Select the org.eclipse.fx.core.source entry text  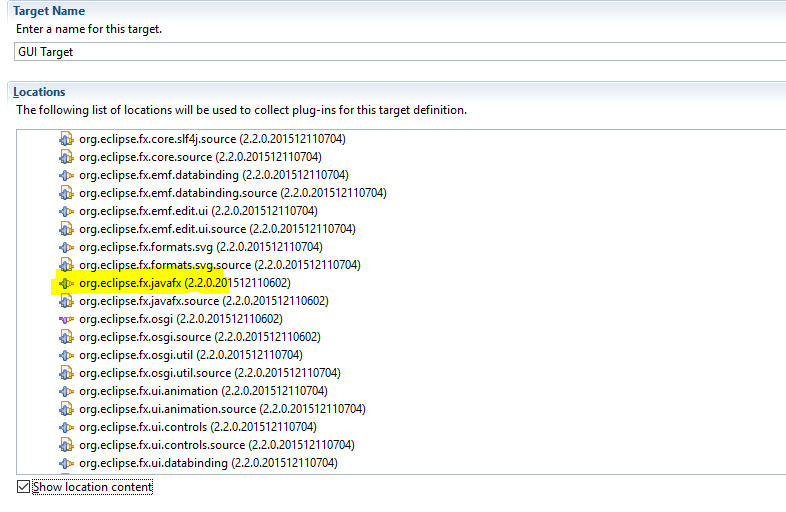200,157
